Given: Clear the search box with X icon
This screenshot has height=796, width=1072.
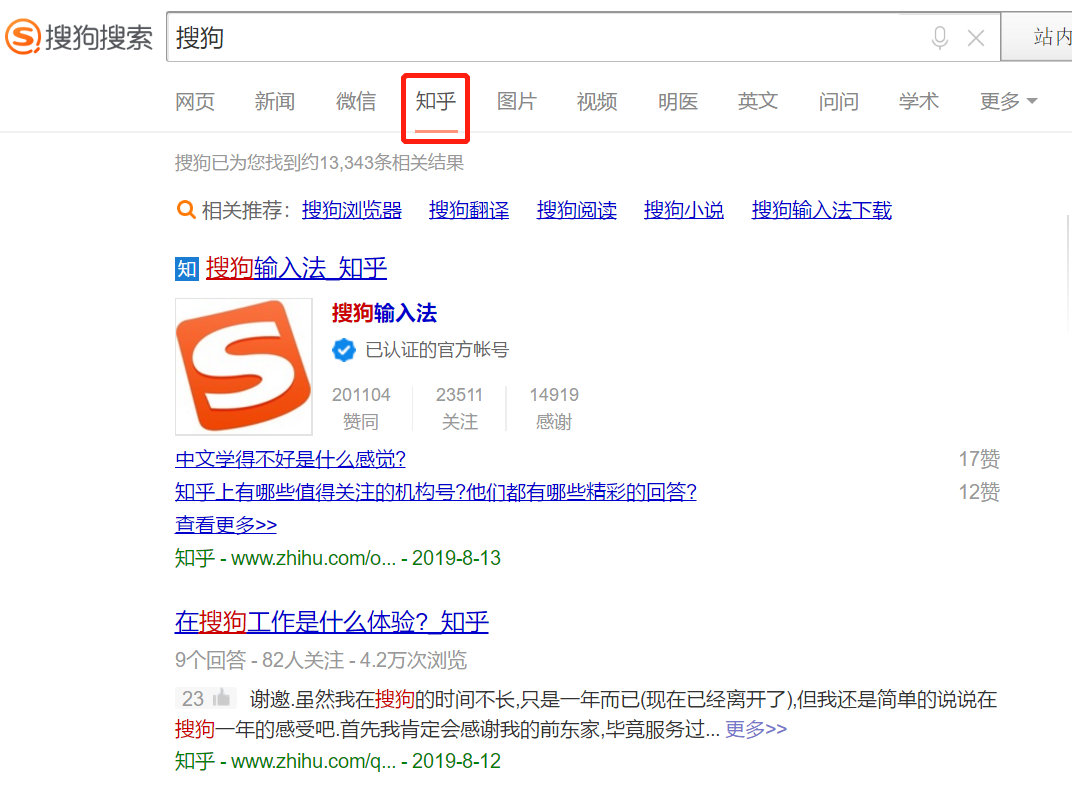Looking at the screenshot, I should 976,38.
